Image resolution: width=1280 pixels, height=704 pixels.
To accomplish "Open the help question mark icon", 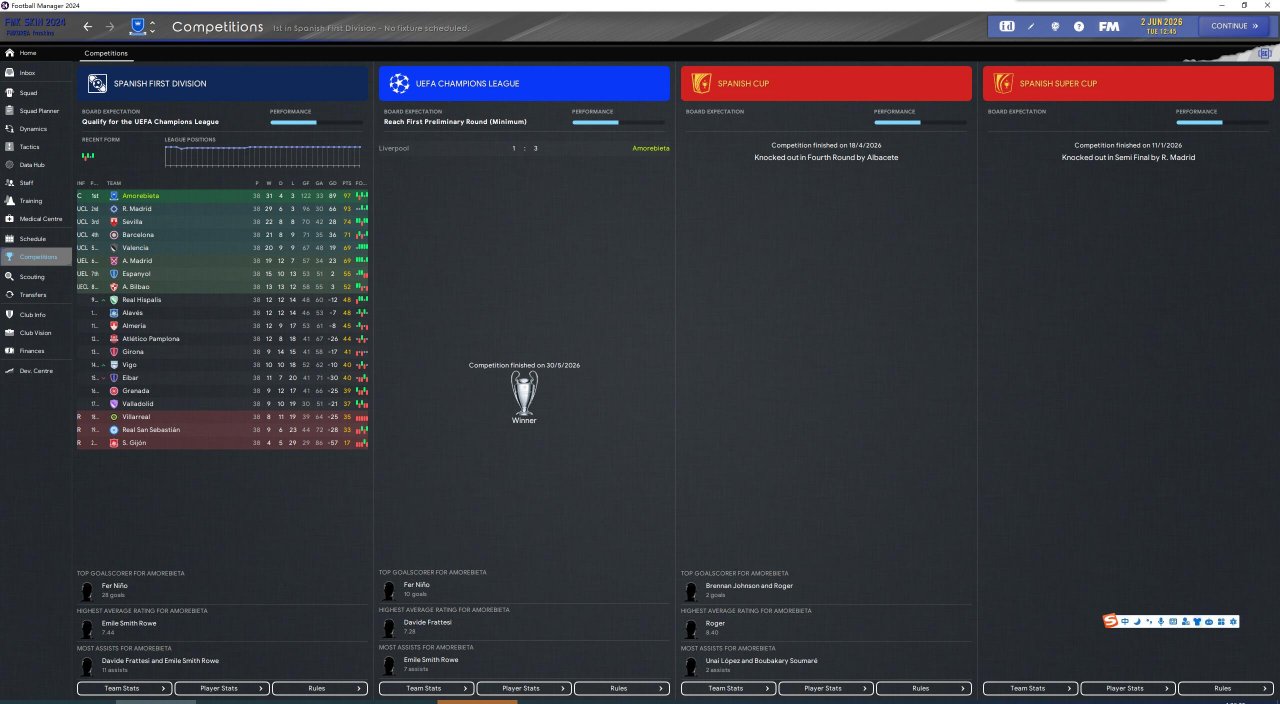I will pos(1079,26).
